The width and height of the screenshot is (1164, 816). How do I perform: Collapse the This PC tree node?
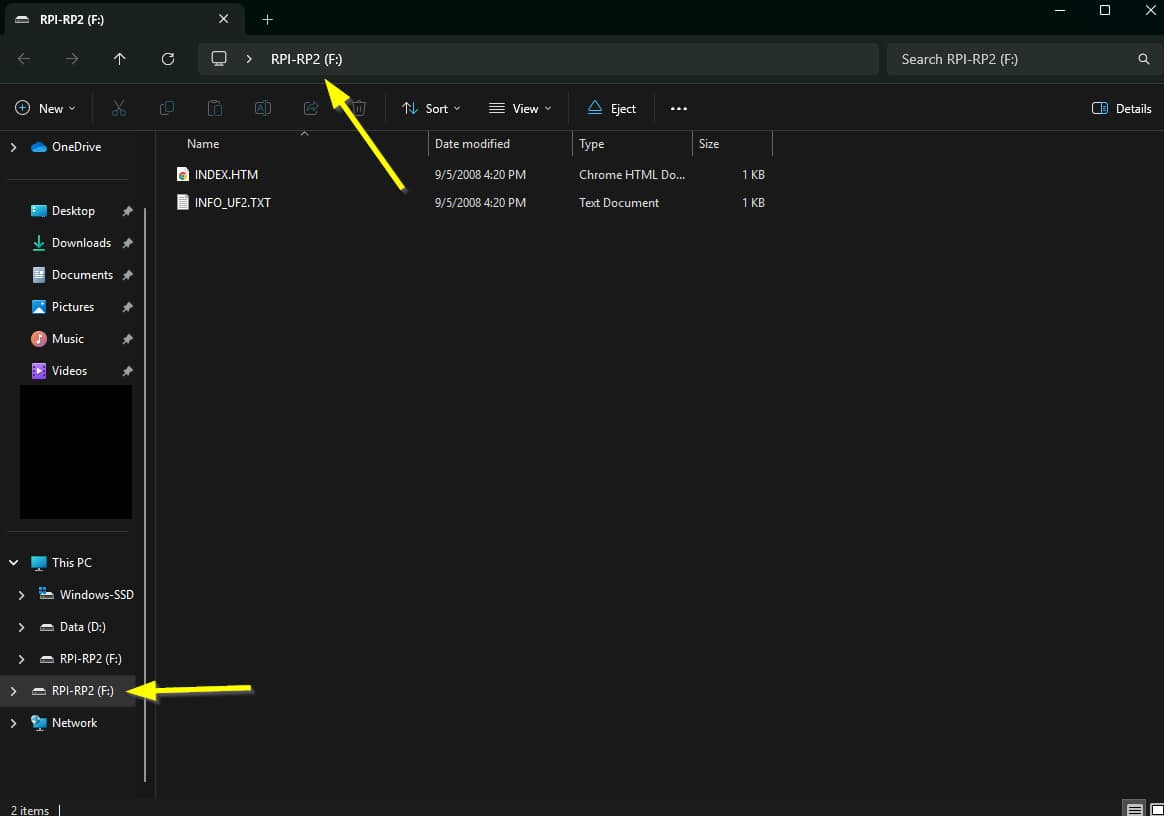click(13, 563)
